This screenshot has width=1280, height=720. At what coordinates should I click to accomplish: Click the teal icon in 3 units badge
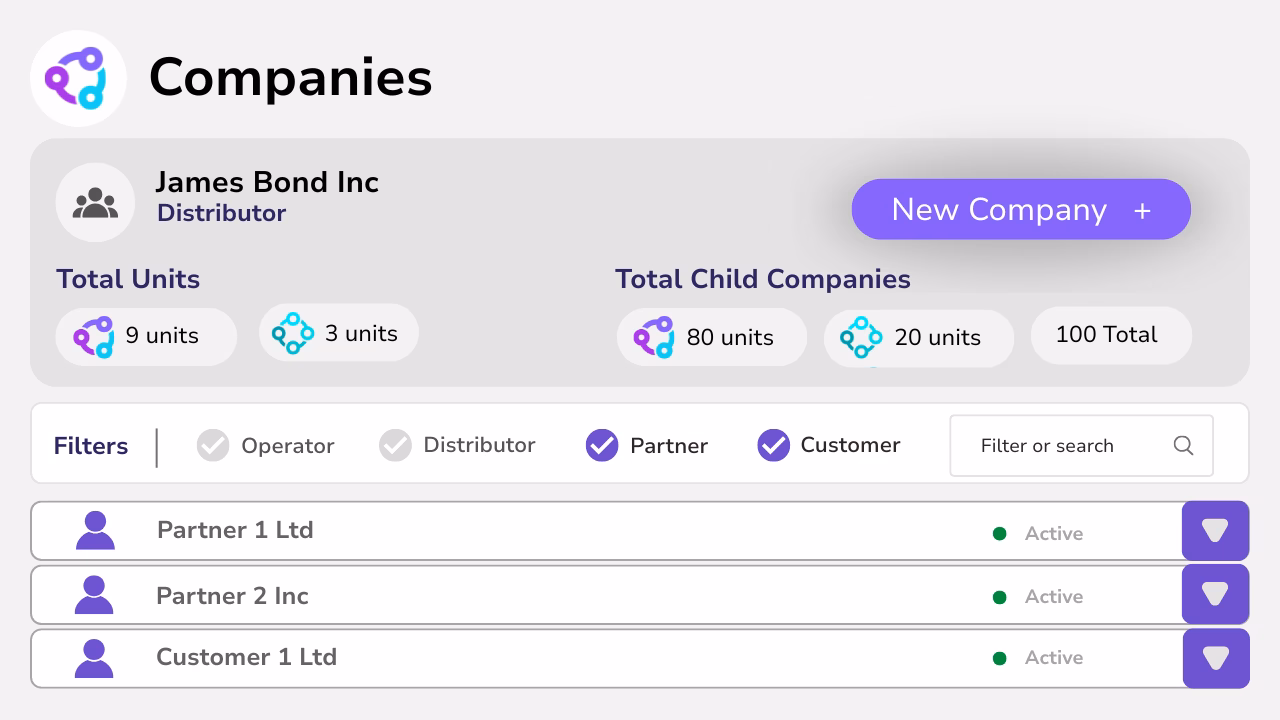tap(293, 334)
